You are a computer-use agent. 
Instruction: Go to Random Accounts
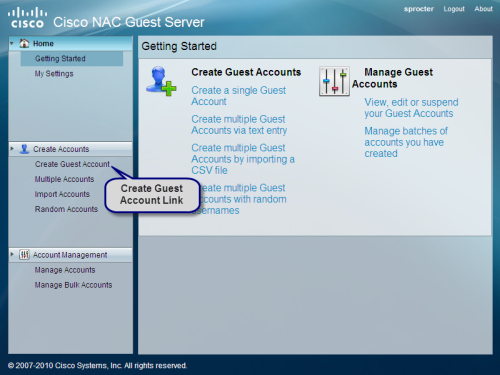point(66,209)
